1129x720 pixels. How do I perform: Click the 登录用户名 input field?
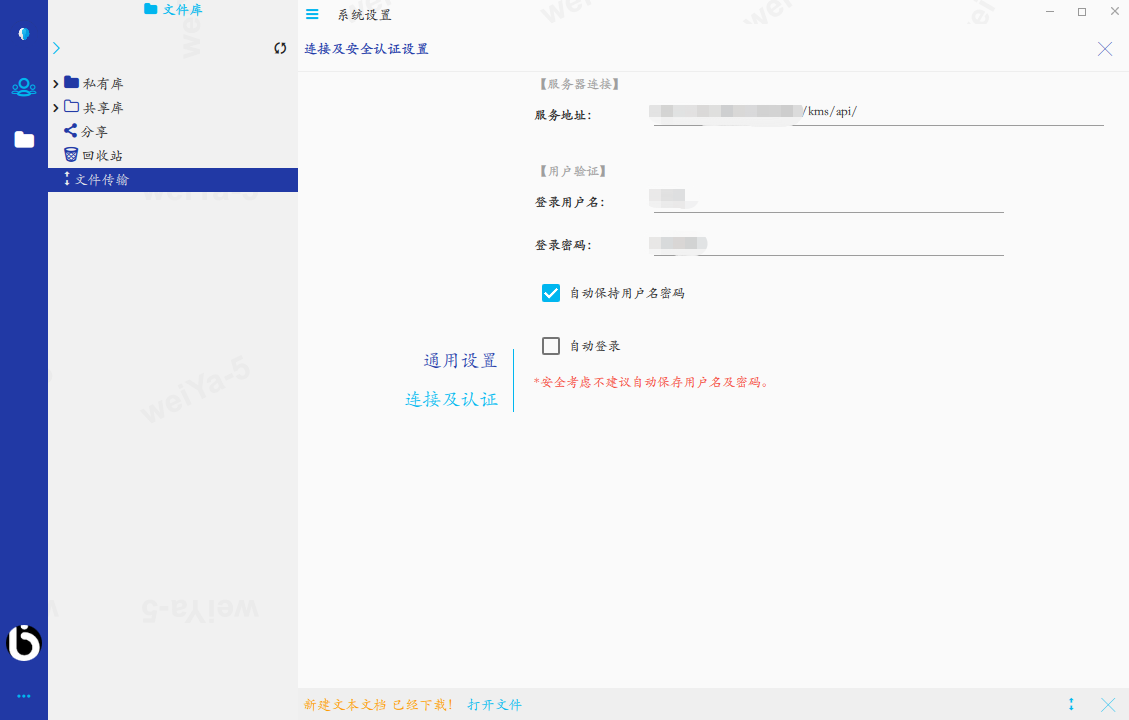(828, 200)
